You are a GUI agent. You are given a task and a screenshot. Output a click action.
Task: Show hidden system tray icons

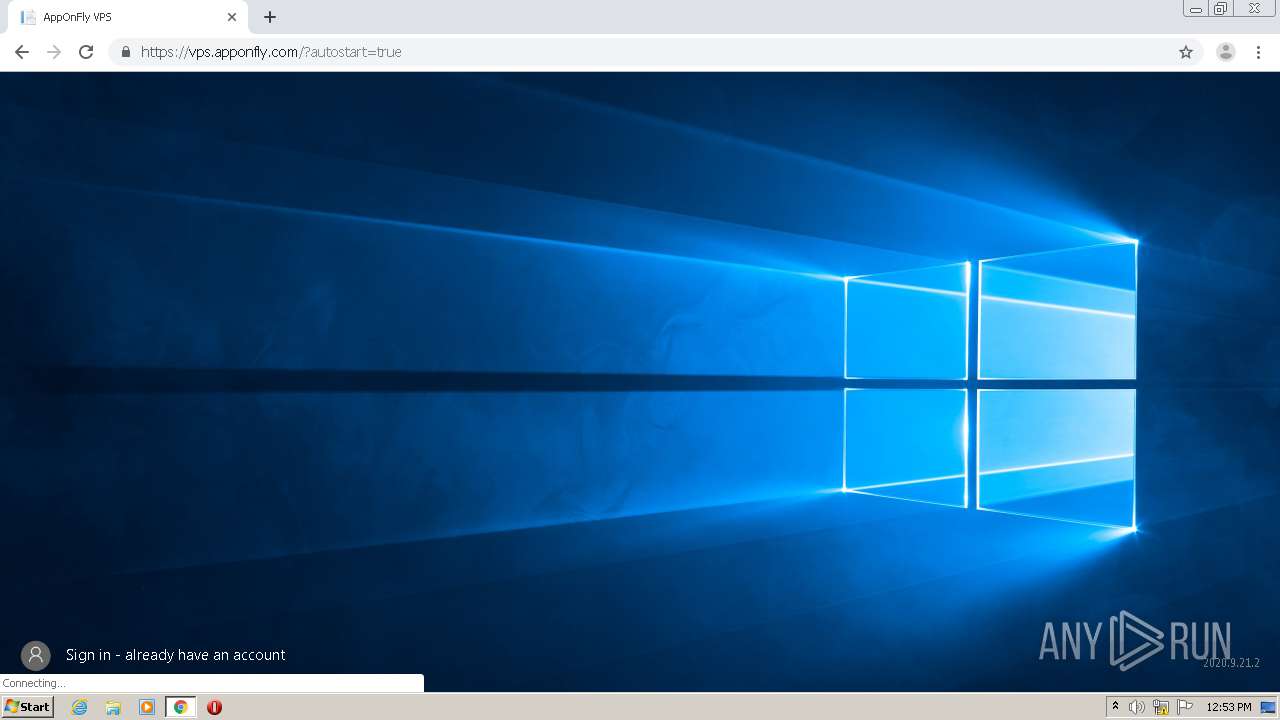click(1115, 707)
